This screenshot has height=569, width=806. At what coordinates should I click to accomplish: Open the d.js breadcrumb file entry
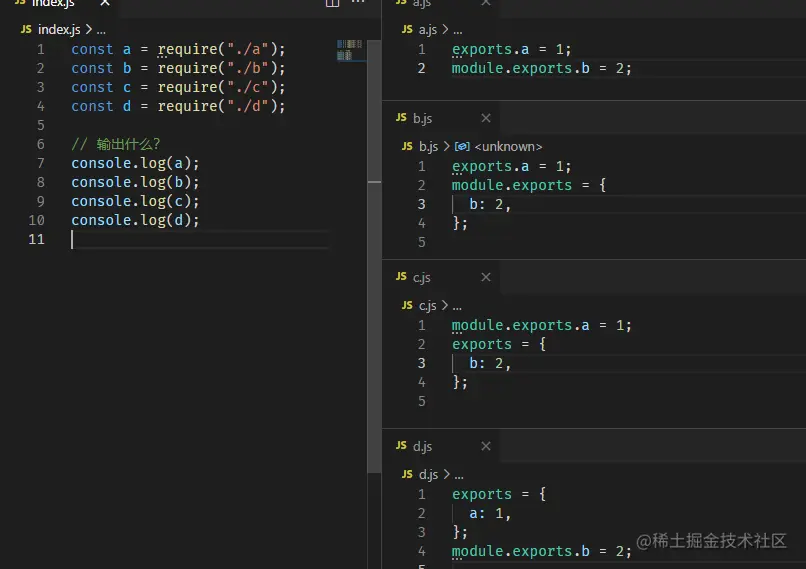(x=429, y=474)
